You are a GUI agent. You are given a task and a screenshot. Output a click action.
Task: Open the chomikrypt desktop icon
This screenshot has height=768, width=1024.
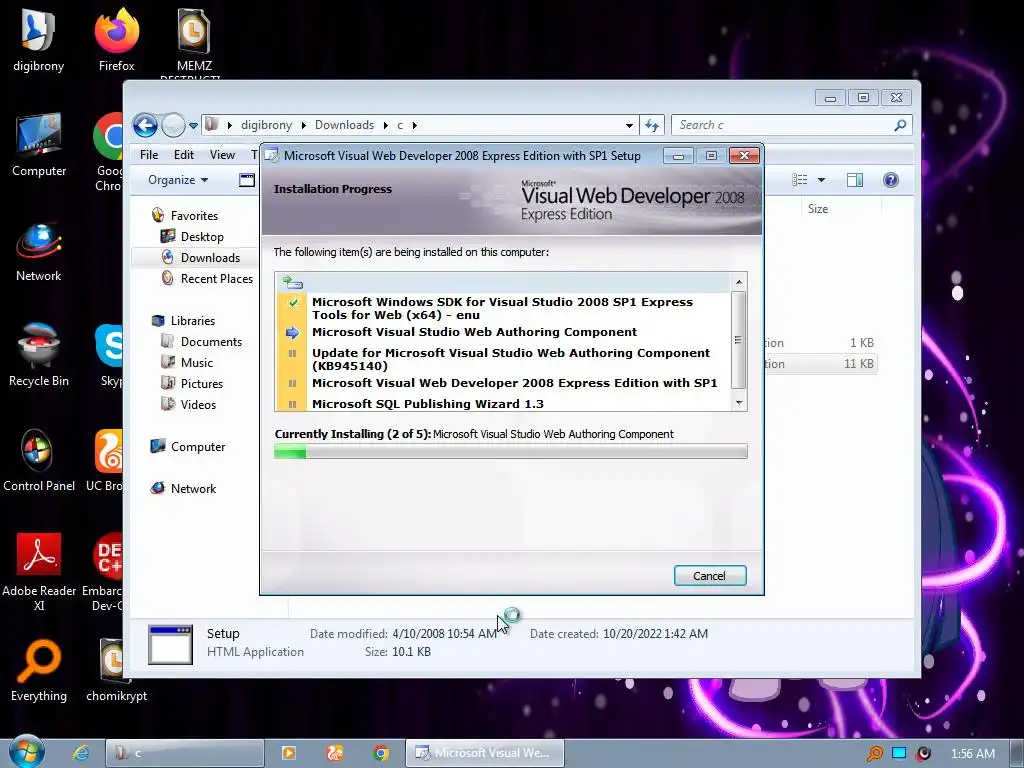coord(116,671)
